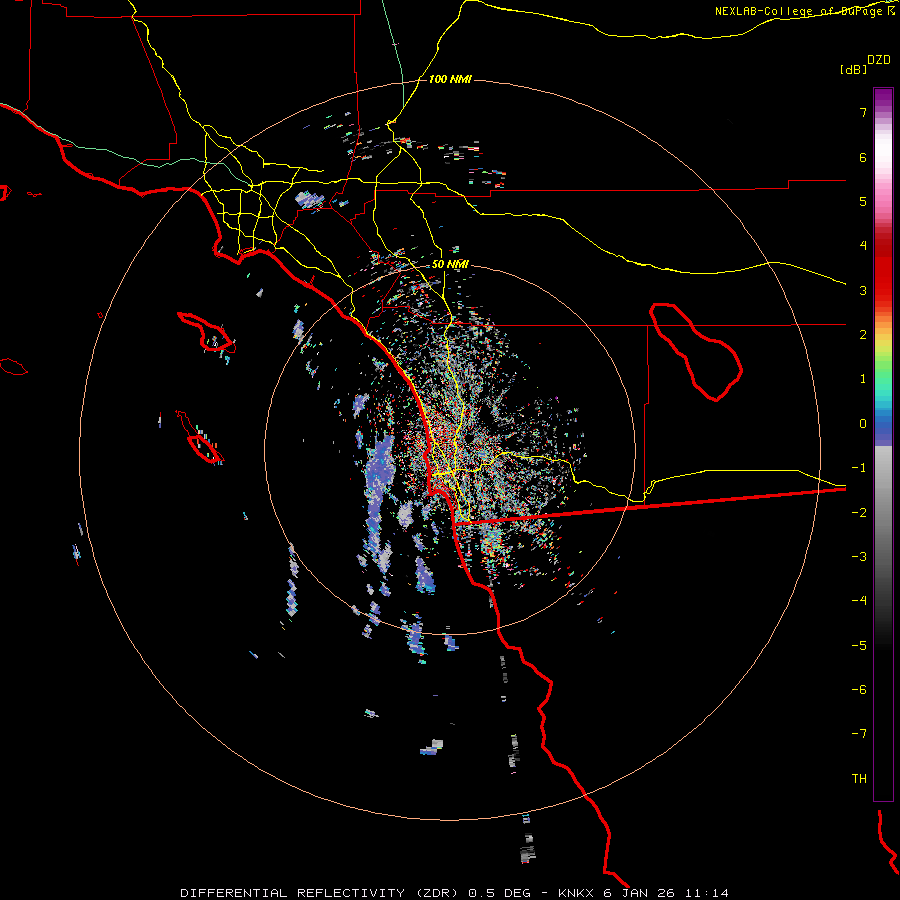Click the "[dB]" unit label
900x900 pixels.
click(853, 69)
